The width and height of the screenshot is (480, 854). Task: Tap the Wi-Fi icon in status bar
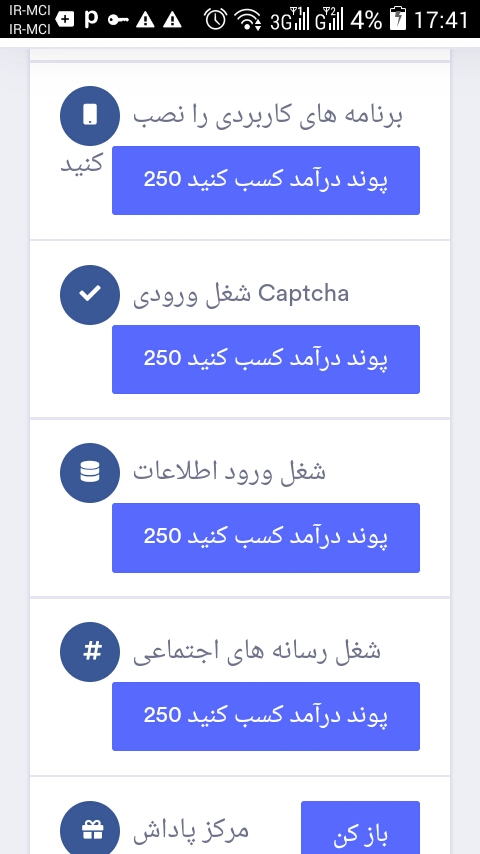click(248, 19)
